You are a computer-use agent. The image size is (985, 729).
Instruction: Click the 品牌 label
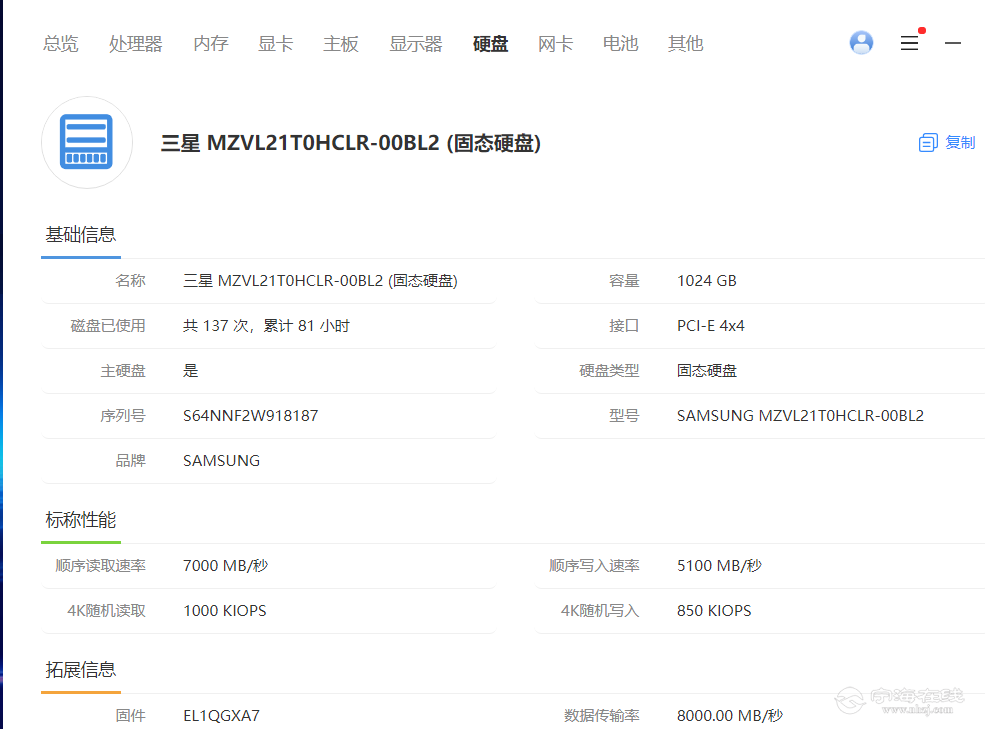131,461
